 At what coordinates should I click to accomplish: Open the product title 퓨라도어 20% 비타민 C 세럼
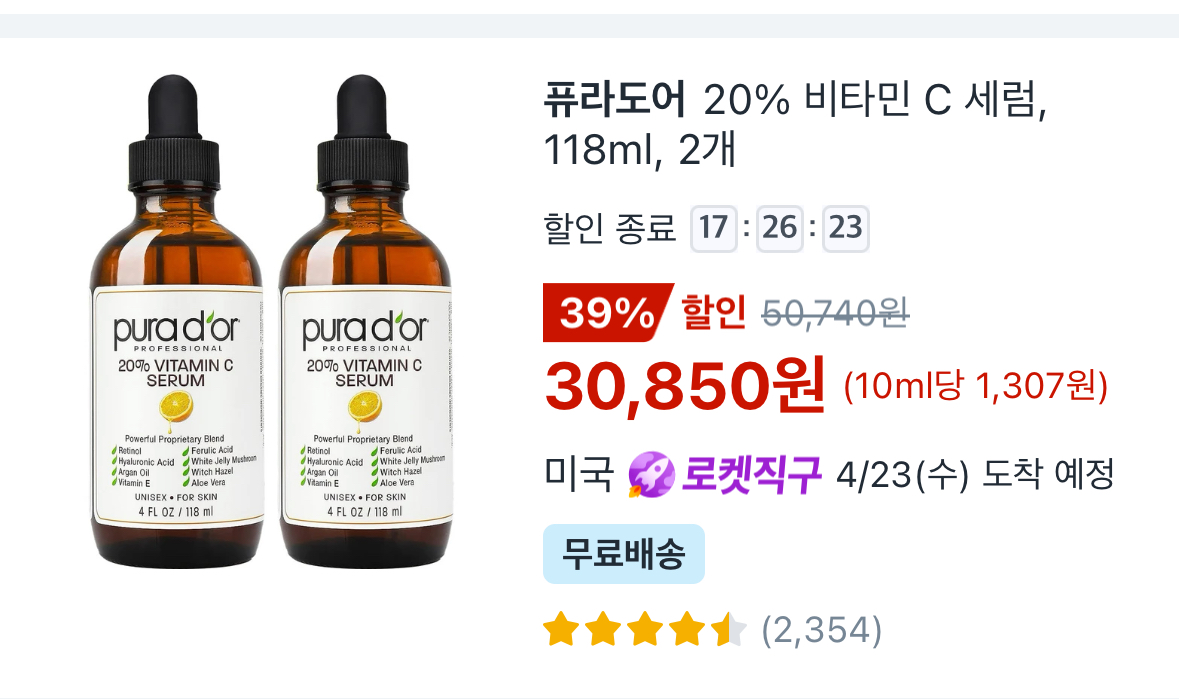(795, 124)
